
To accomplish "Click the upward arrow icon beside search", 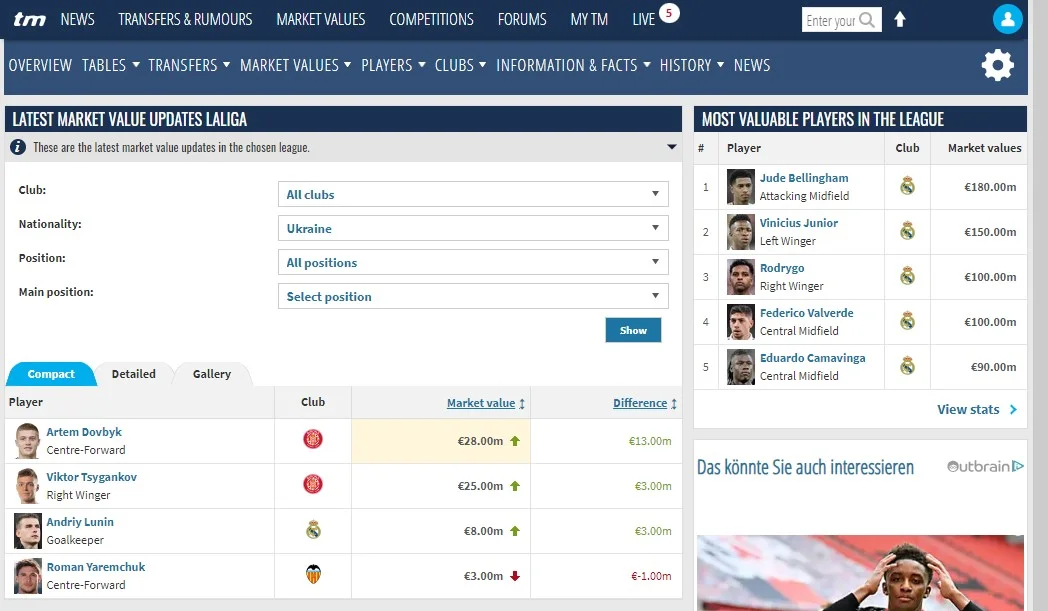I will 900,20.
